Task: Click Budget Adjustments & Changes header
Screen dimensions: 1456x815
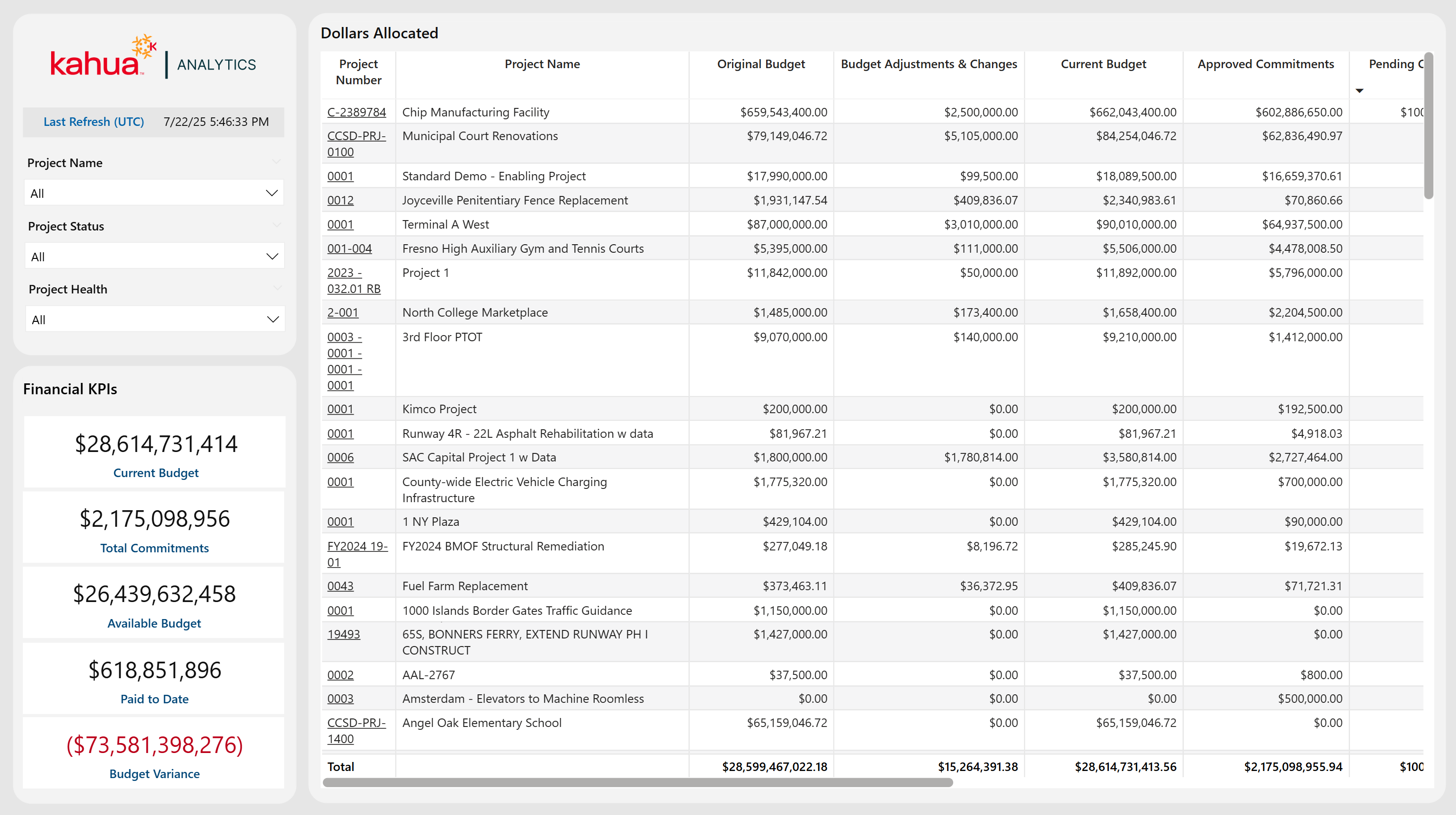Action: (x=928, y=64)
